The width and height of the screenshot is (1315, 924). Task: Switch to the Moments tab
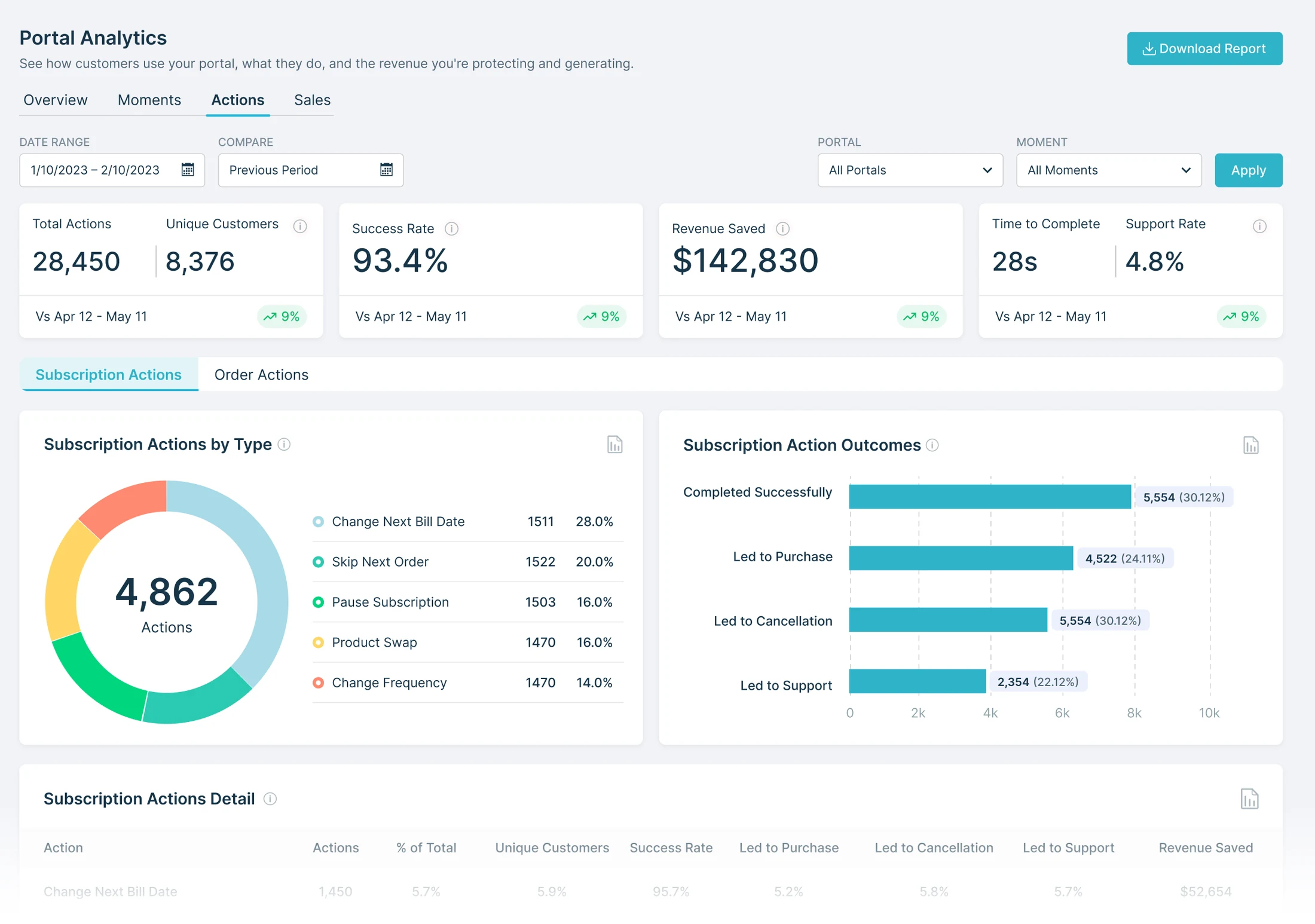point(149,100)
